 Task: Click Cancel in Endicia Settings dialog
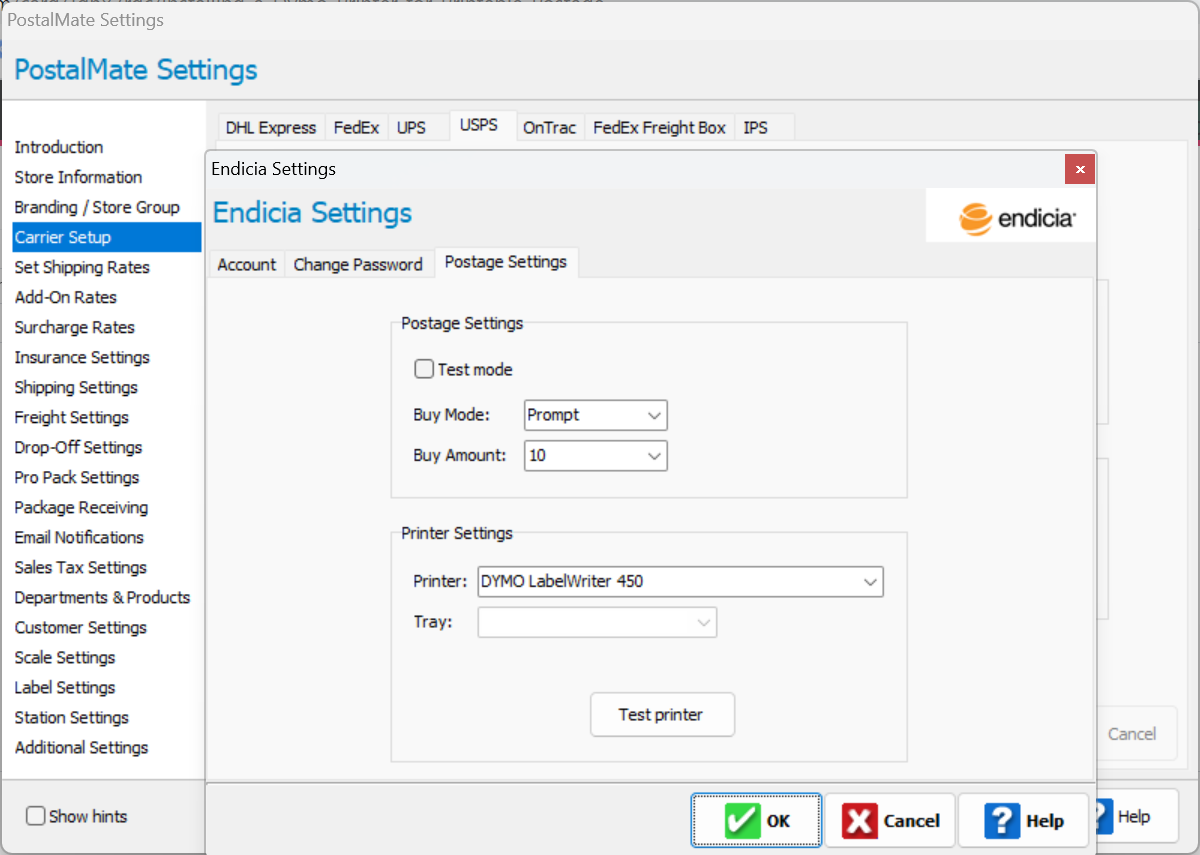tap(890, 821)
